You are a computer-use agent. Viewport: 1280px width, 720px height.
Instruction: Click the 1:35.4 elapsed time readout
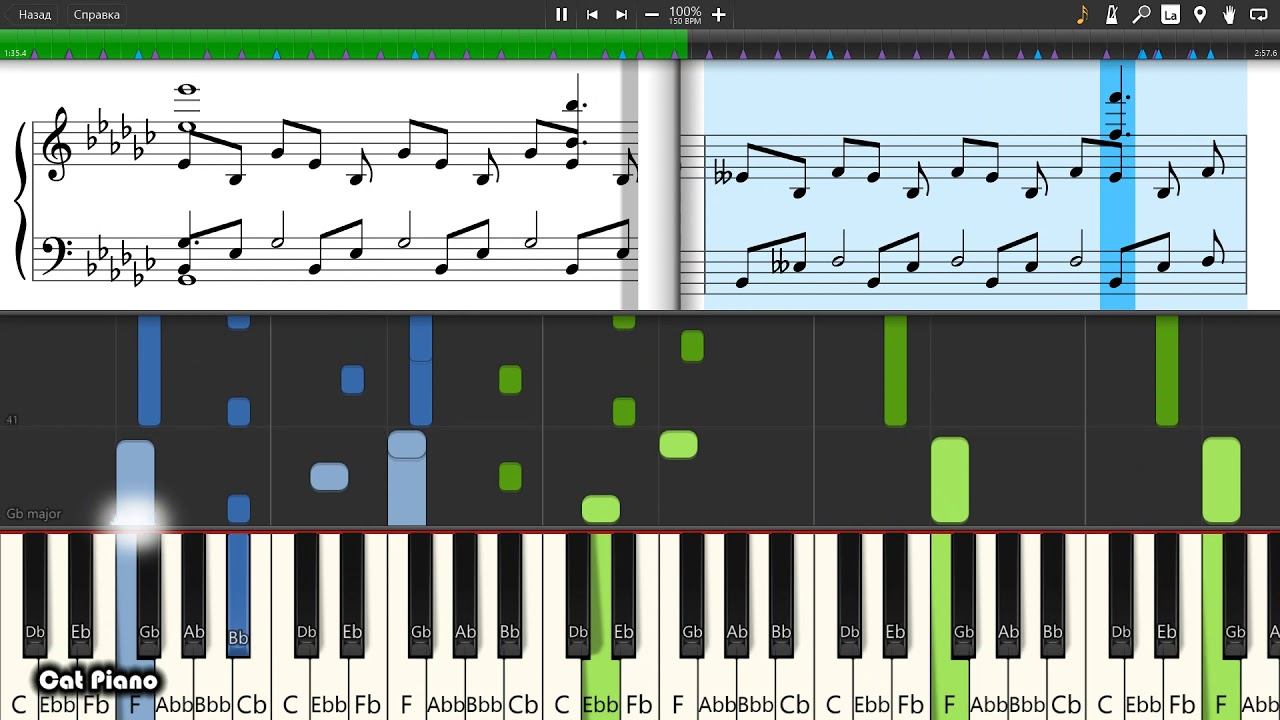(14, 53)
